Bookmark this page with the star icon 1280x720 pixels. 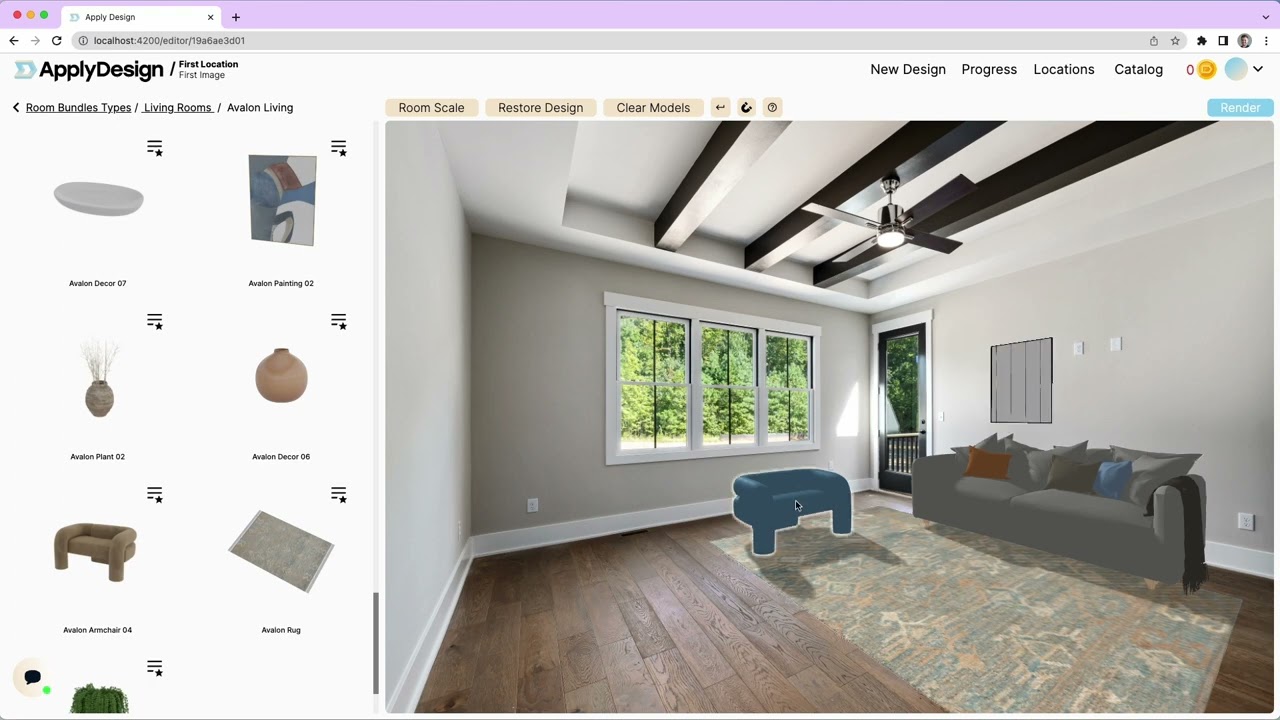pyautogui.click(x=1175, y=41)
